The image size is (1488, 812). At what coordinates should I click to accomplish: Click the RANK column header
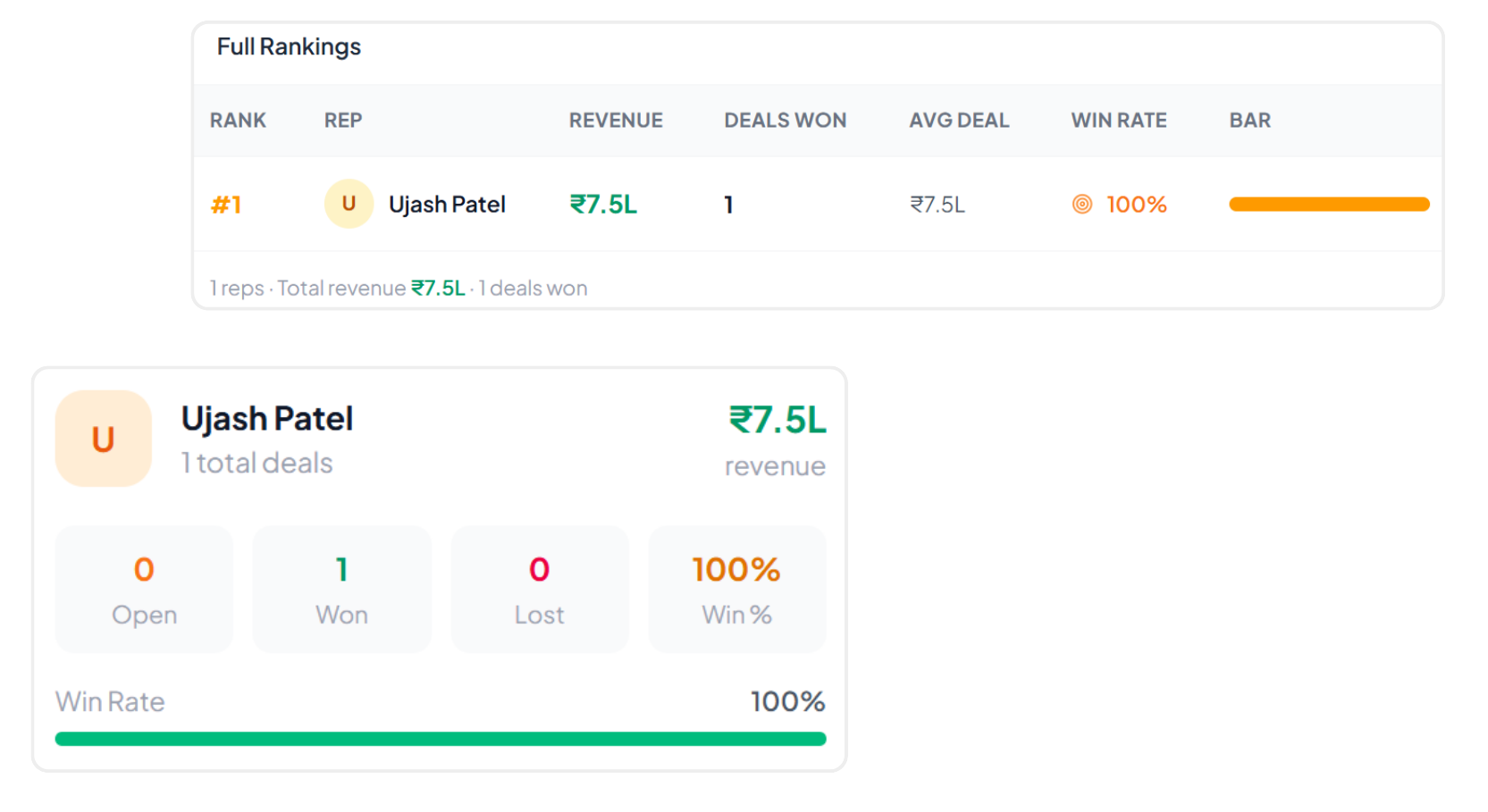238,121
